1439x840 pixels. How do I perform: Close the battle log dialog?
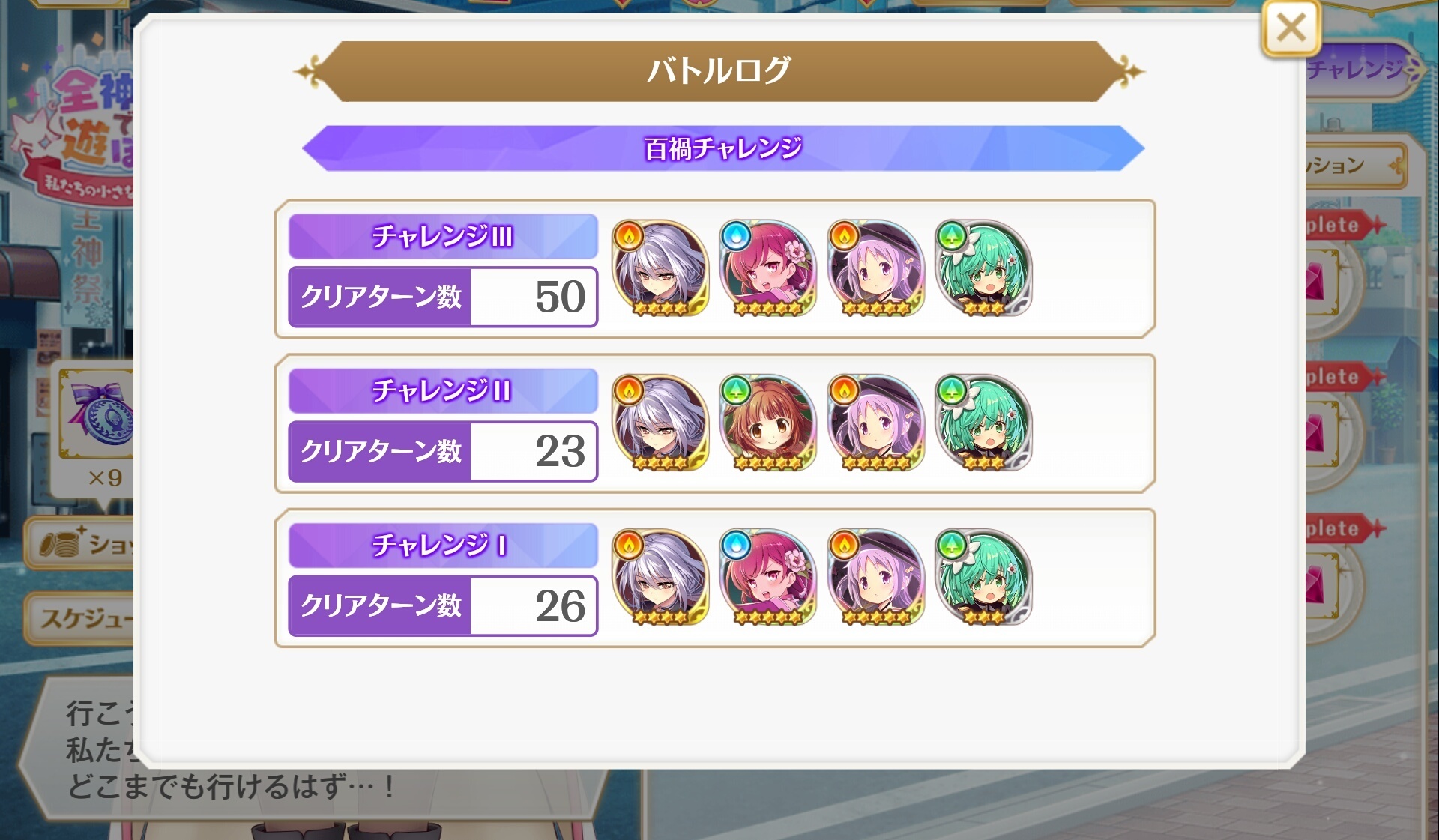1291,28
